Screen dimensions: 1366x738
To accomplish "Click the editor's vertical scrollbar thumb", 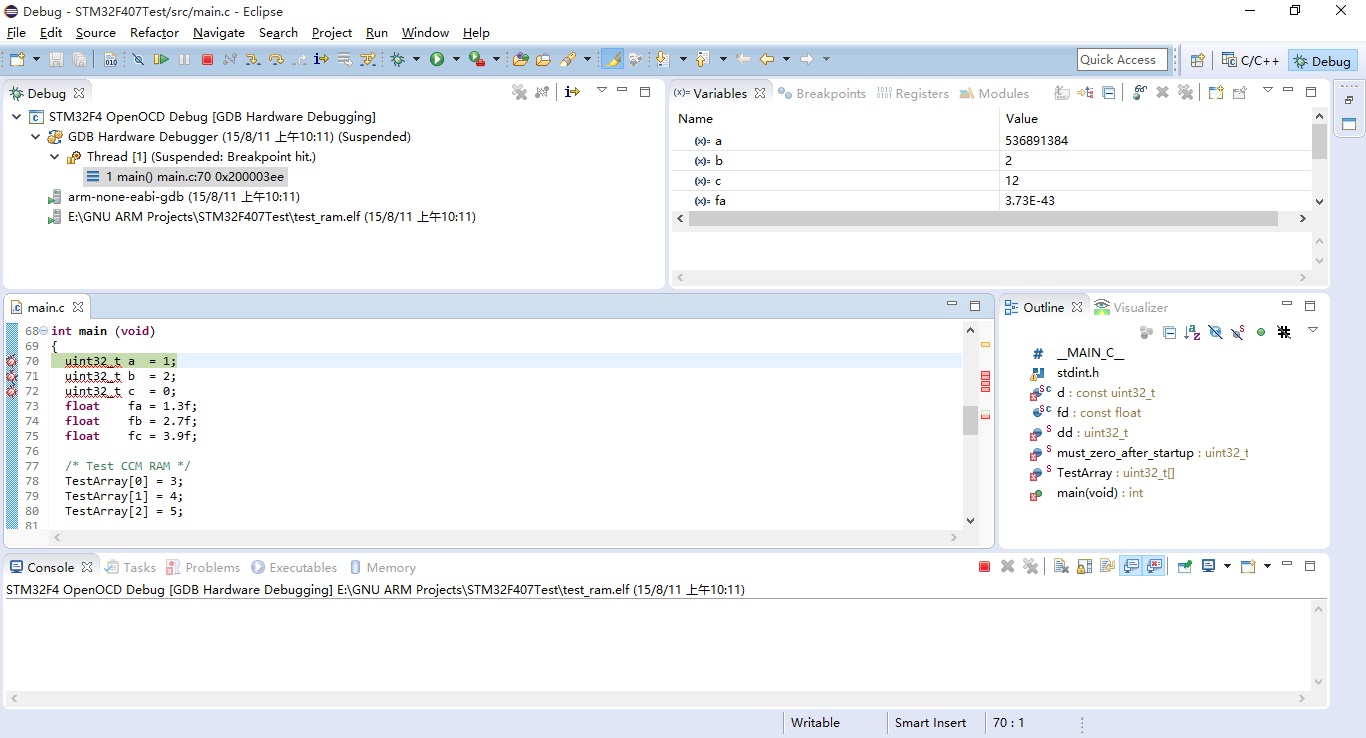I will click(970, 420).
